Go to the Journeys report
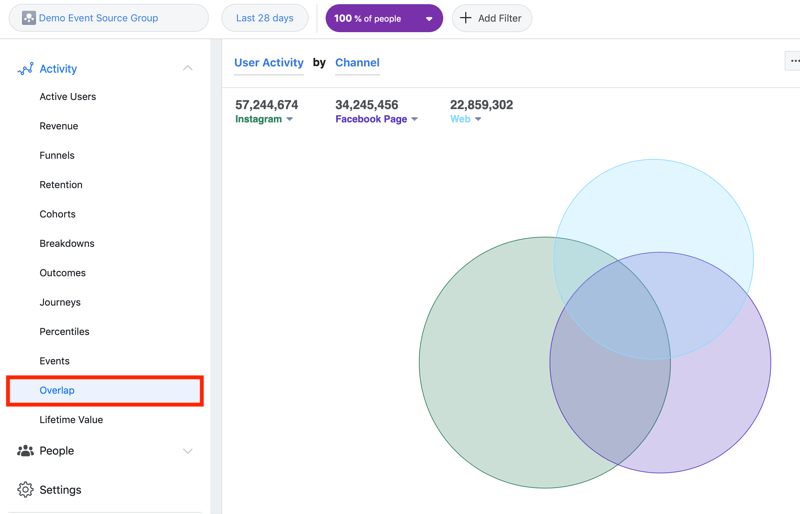The width and height of the screenshot is (800, 514). click(60, 302)
